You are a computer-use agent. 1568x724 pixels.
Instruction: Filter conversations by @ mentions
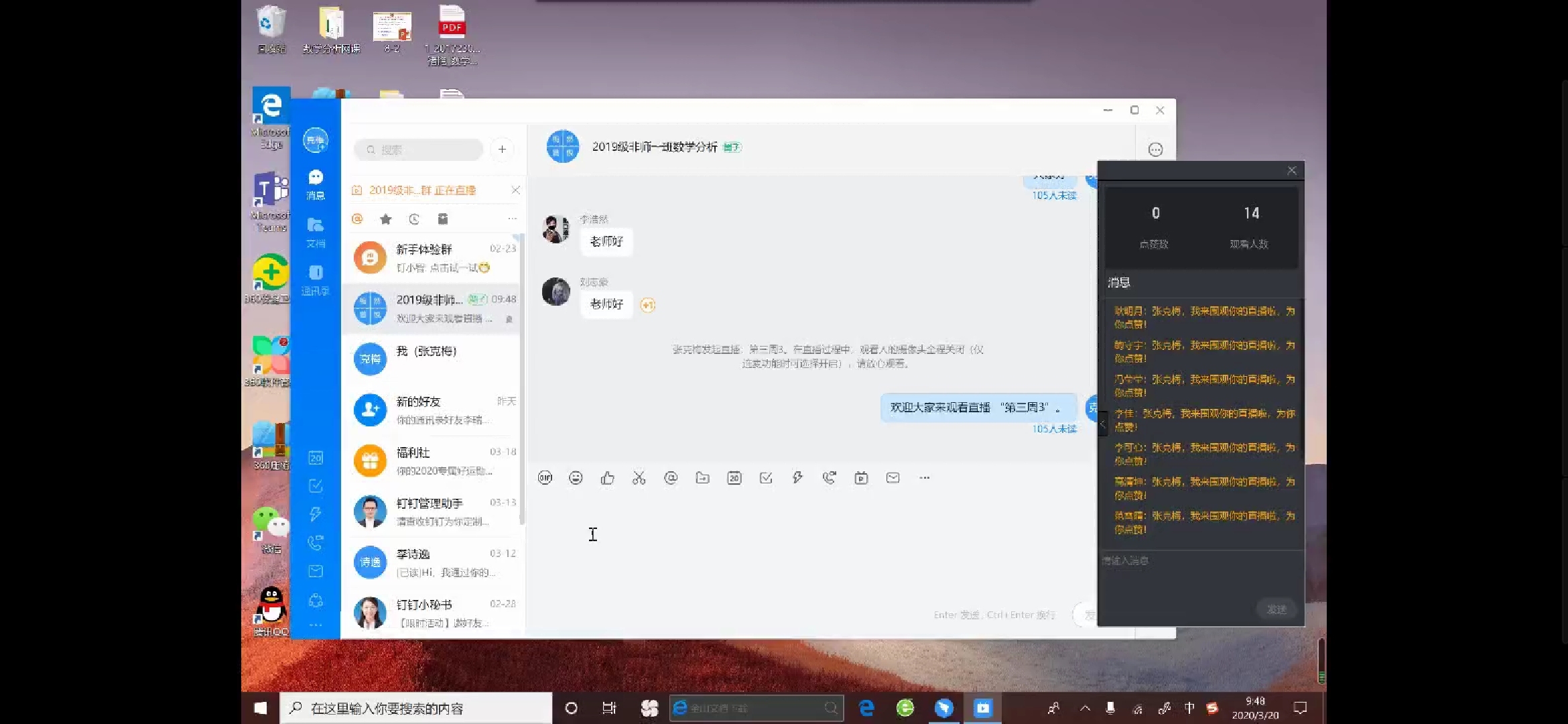(x=357, y=219)
